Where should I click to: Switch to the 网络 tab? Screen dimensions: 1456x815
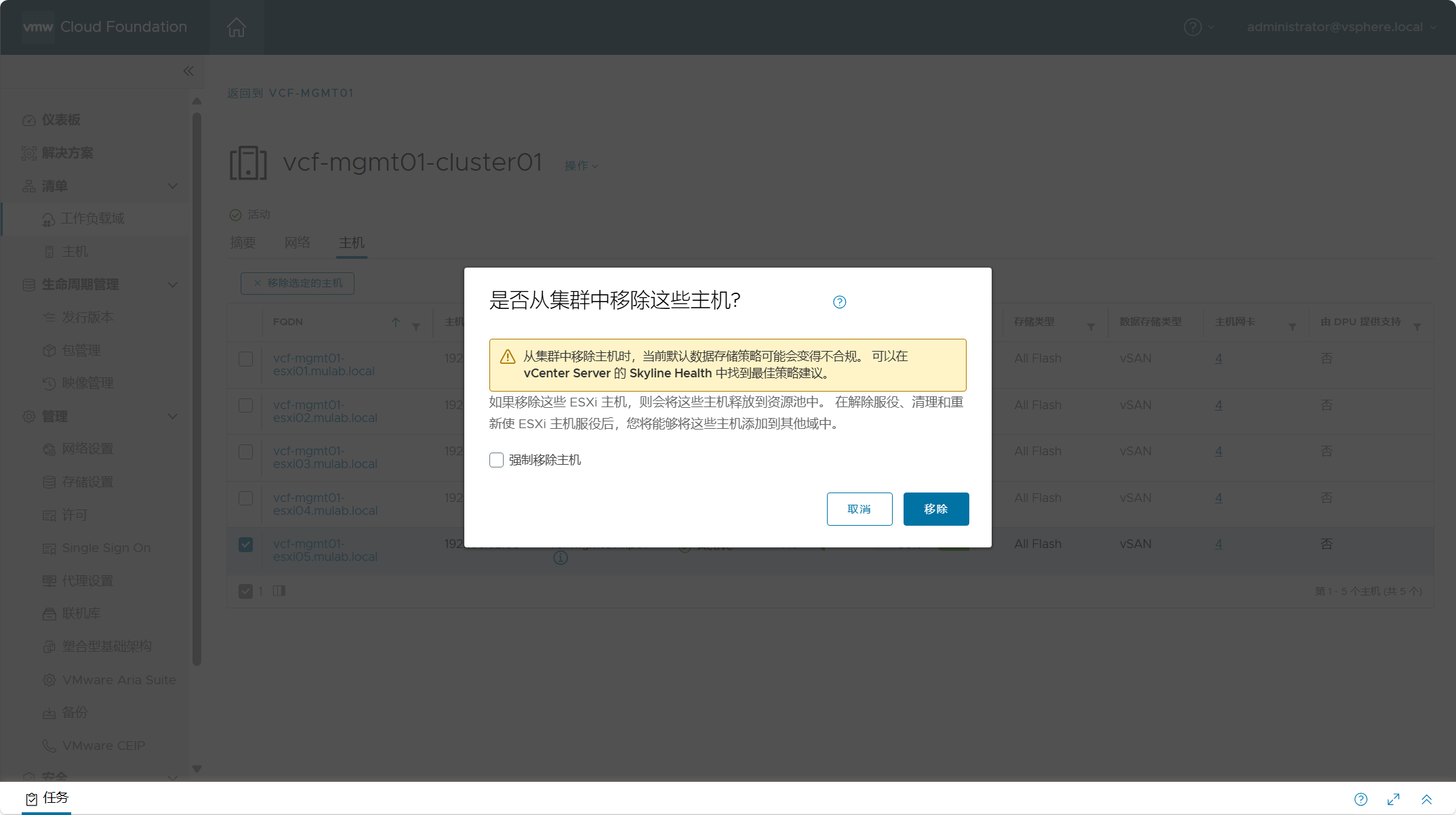point(297,243)
